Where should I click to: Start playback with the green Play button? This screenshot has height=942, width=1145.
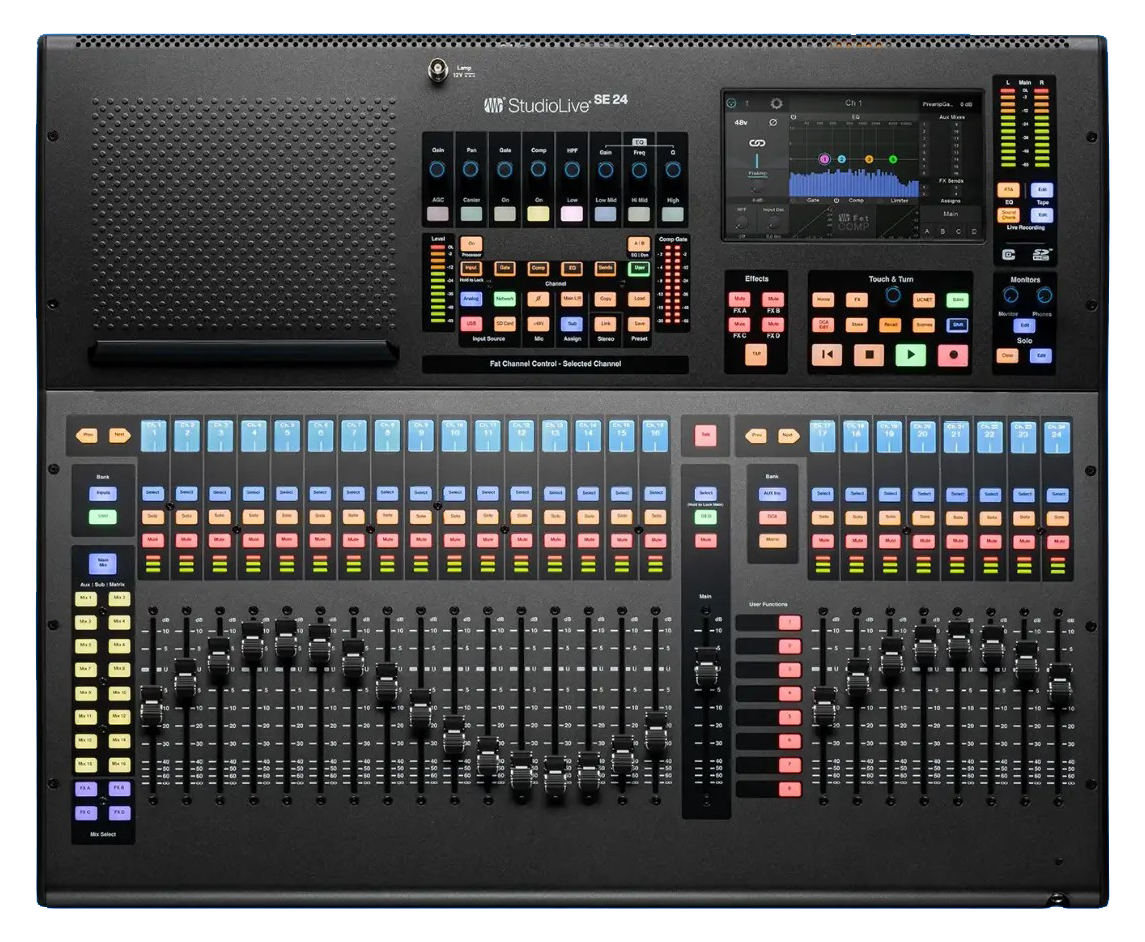point(911,354)
